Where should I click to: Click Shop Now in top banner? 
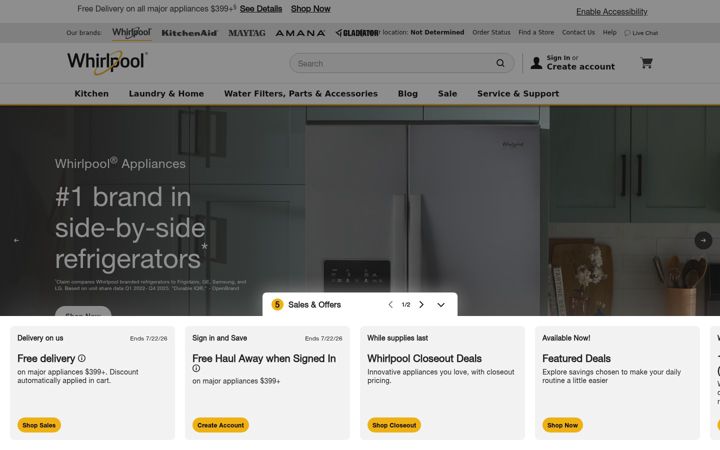[x=310, y=9]
